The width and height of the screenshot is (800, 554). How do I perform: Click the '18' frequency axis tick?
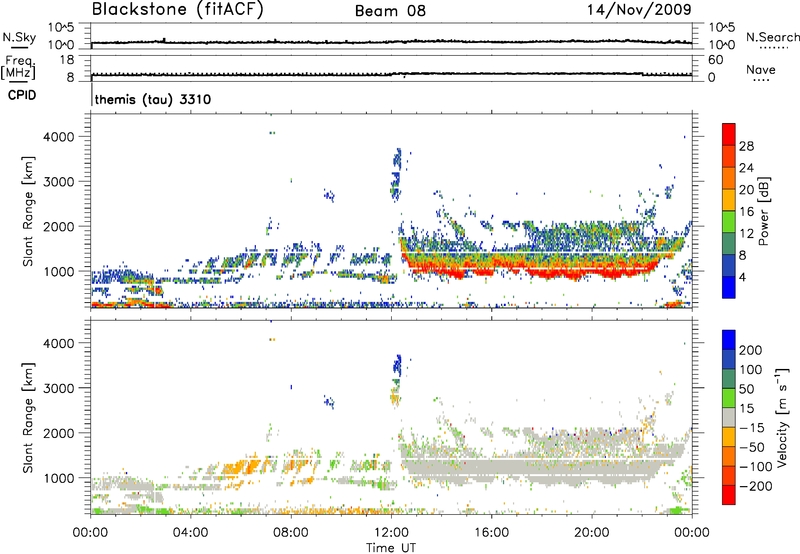(67, 60)
